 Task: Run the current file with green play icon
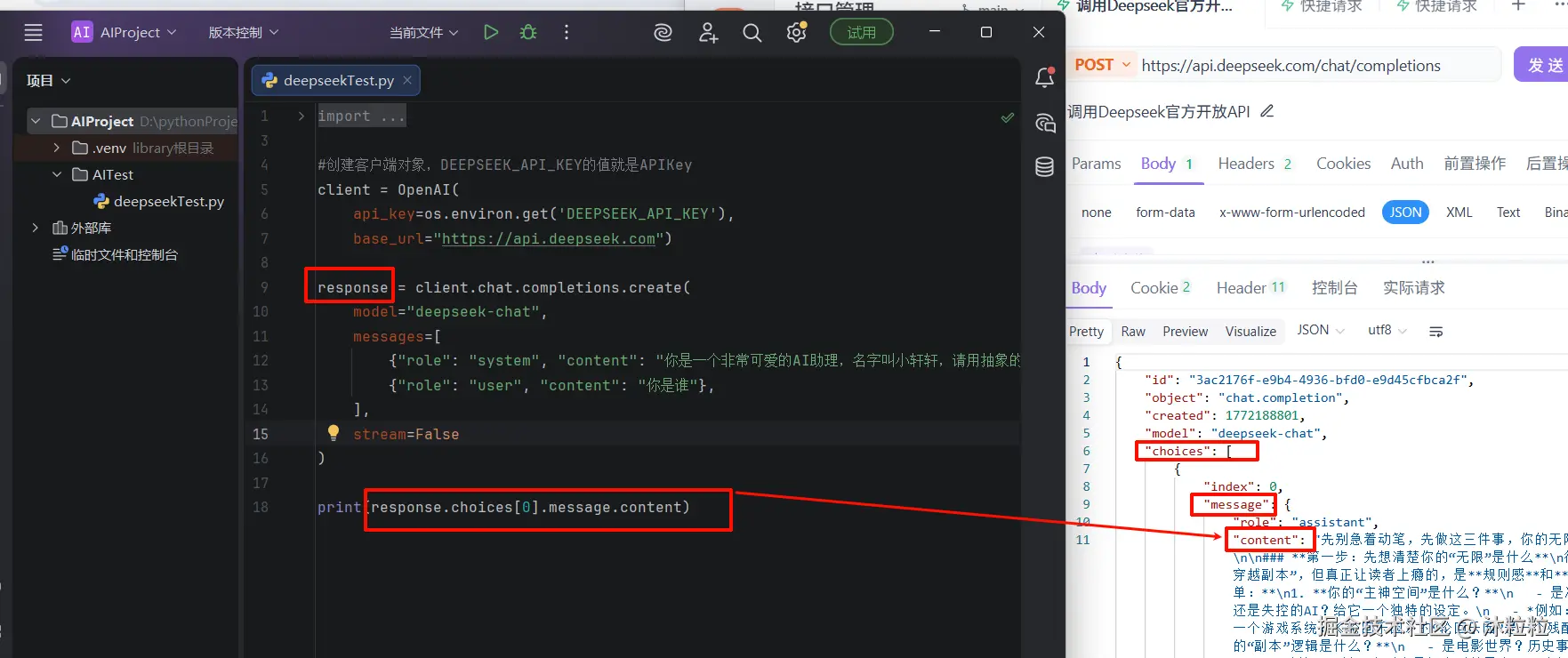click(491, 32)
